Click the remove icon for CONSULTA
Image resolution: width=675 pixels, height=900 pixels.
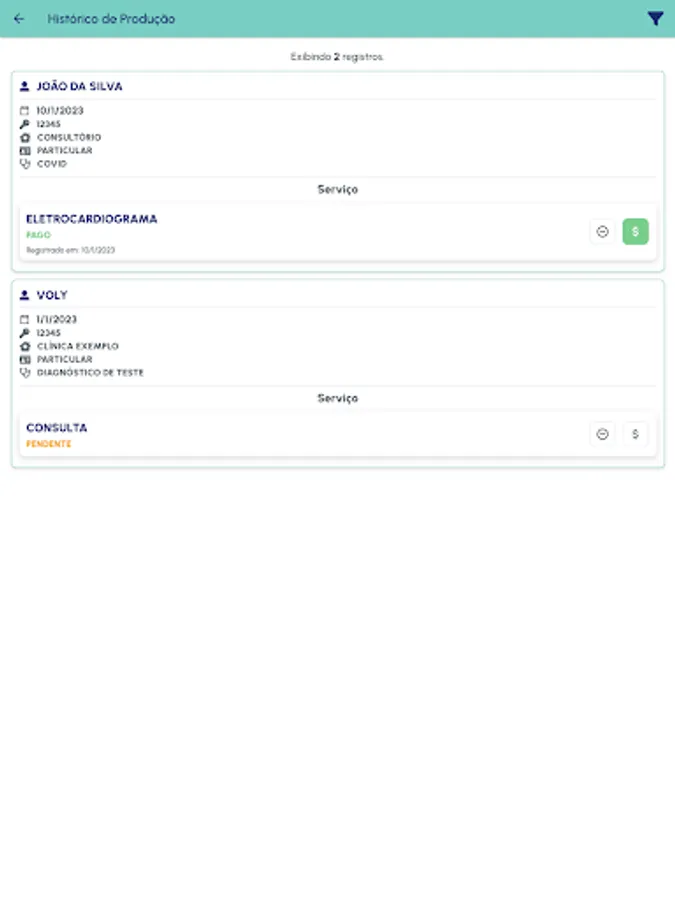tap(602, 434)
